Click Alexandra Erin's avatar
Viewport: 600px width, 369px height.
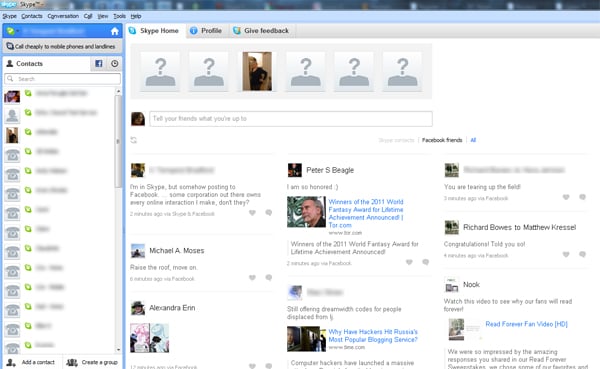(138, 308)
